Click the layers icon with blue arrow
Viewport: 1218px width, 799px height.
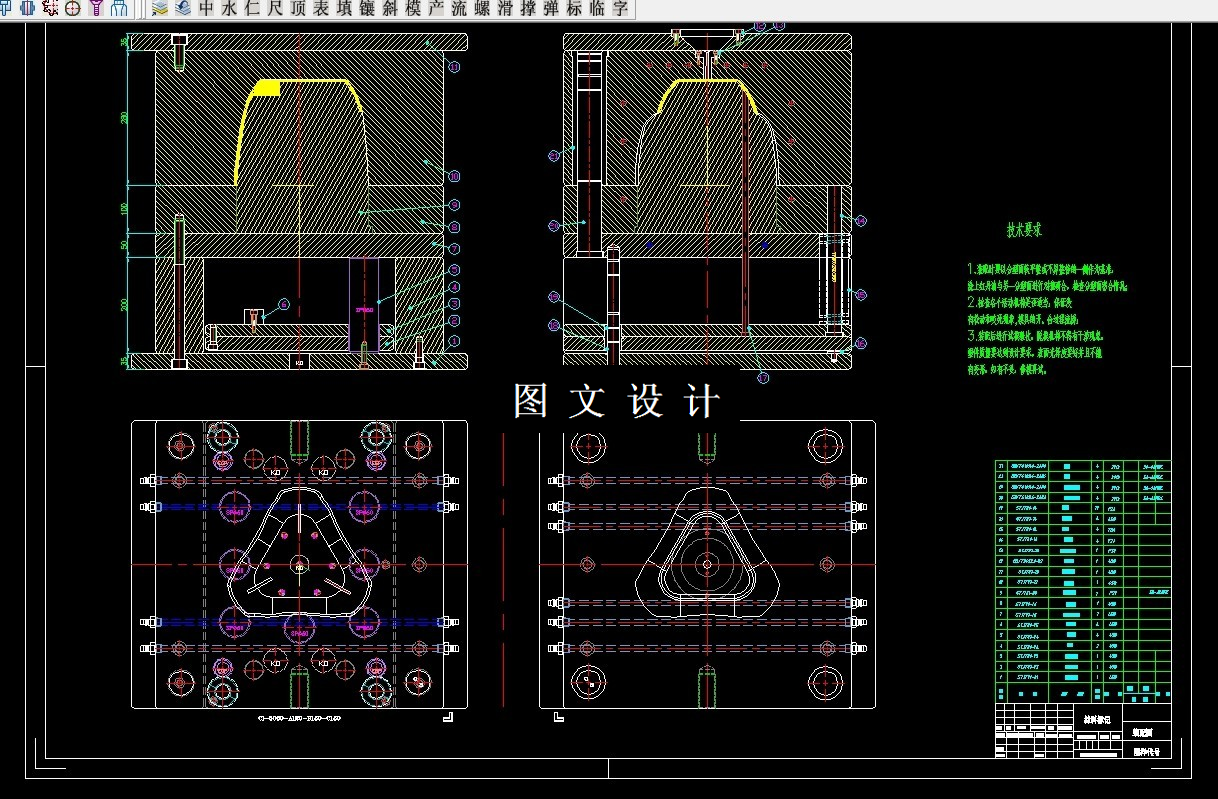[183, 8]
